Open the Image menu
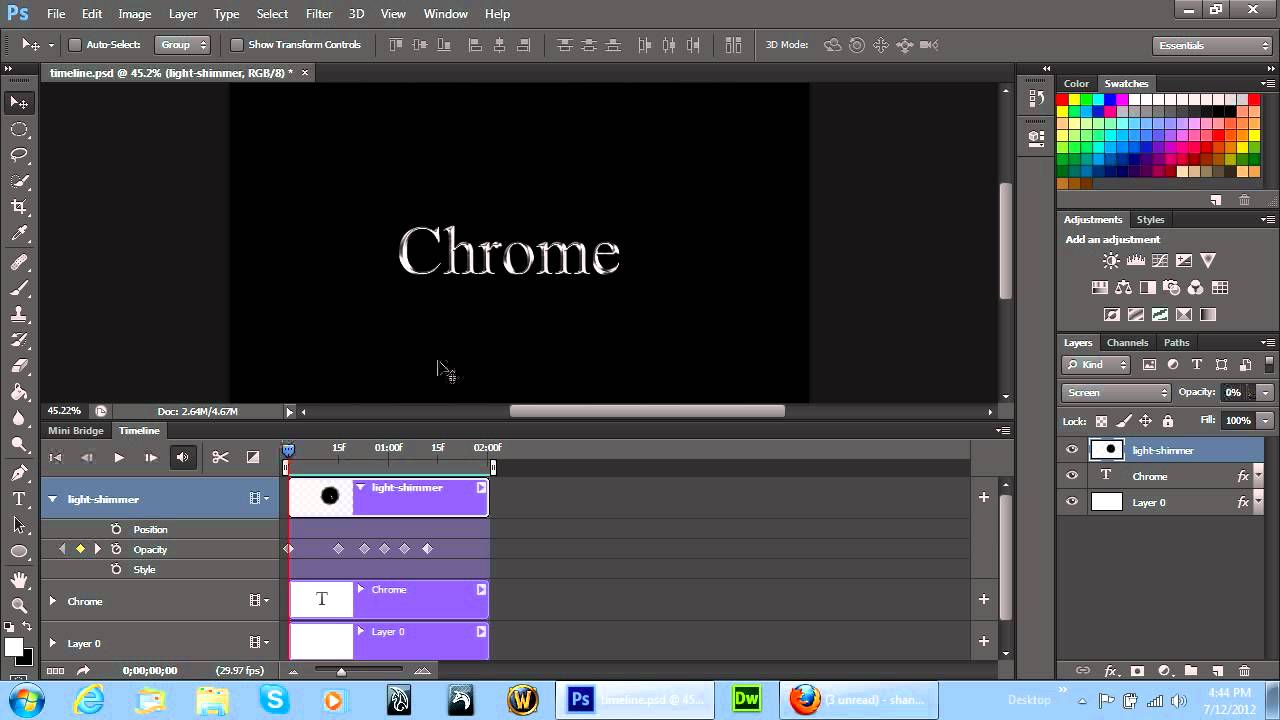This screenshot has width=1280, height=720. (135, 14)
